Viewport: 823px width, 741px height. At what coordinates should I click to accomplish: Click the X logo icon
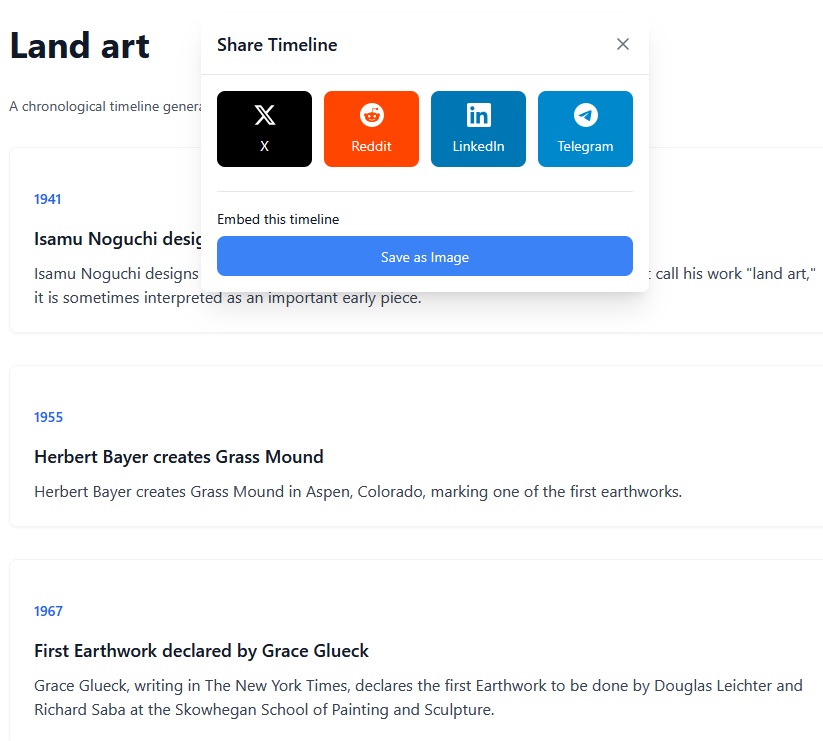tap(264, 115)
